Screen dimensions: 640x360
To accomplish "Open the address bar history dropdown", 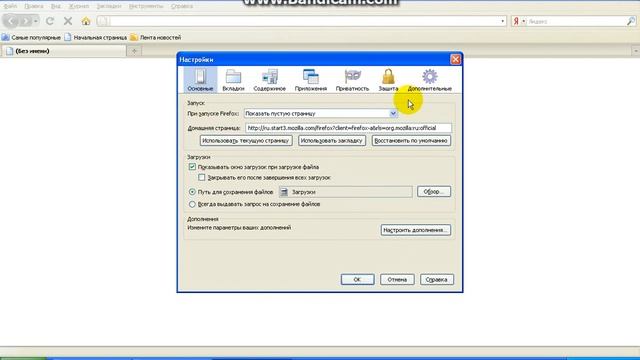I will (502, 21).
